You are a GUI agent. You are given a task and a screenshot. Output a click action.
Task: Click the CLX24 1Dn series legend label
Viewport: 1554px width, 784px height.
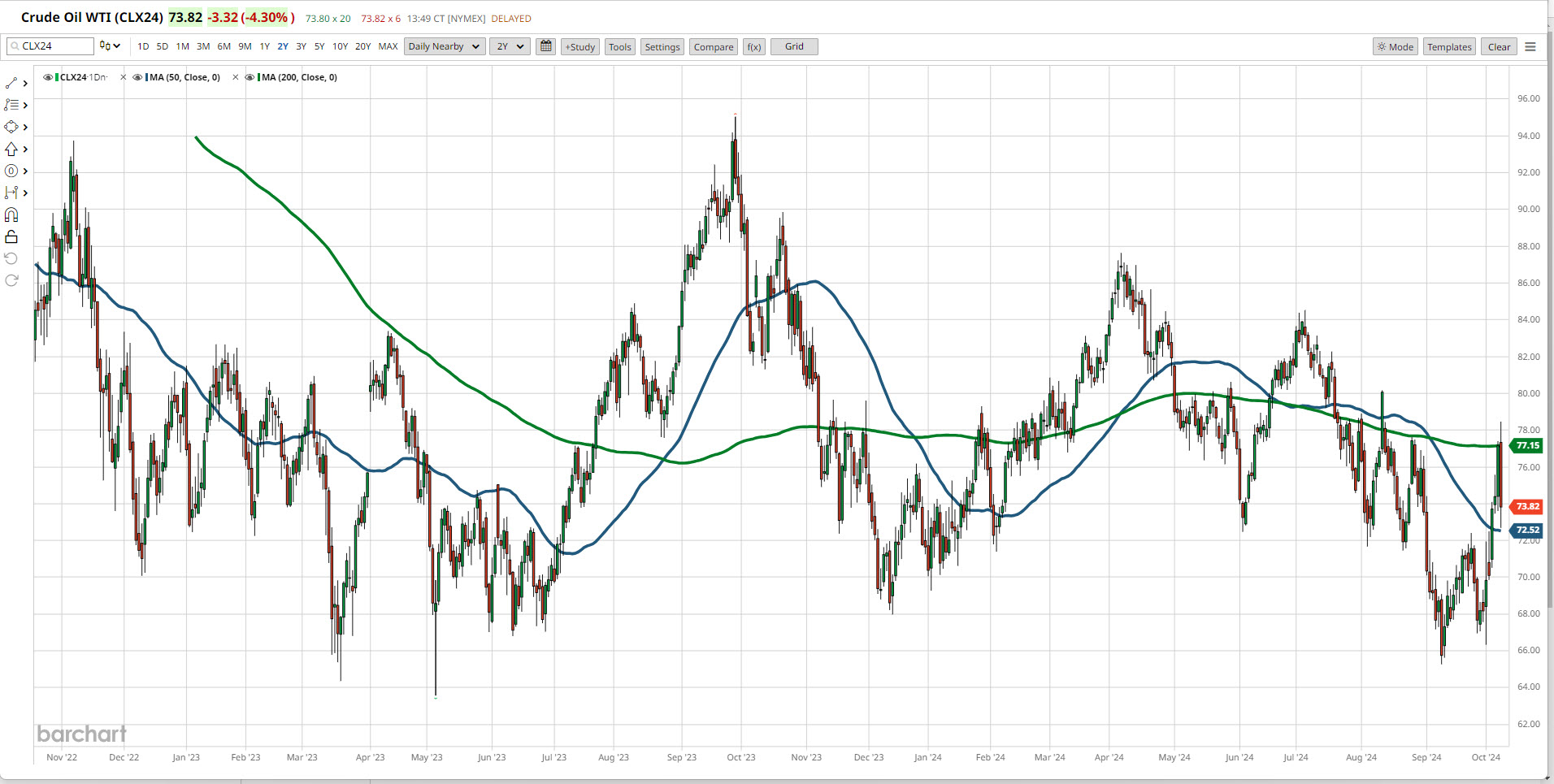(x=84, y=77)
